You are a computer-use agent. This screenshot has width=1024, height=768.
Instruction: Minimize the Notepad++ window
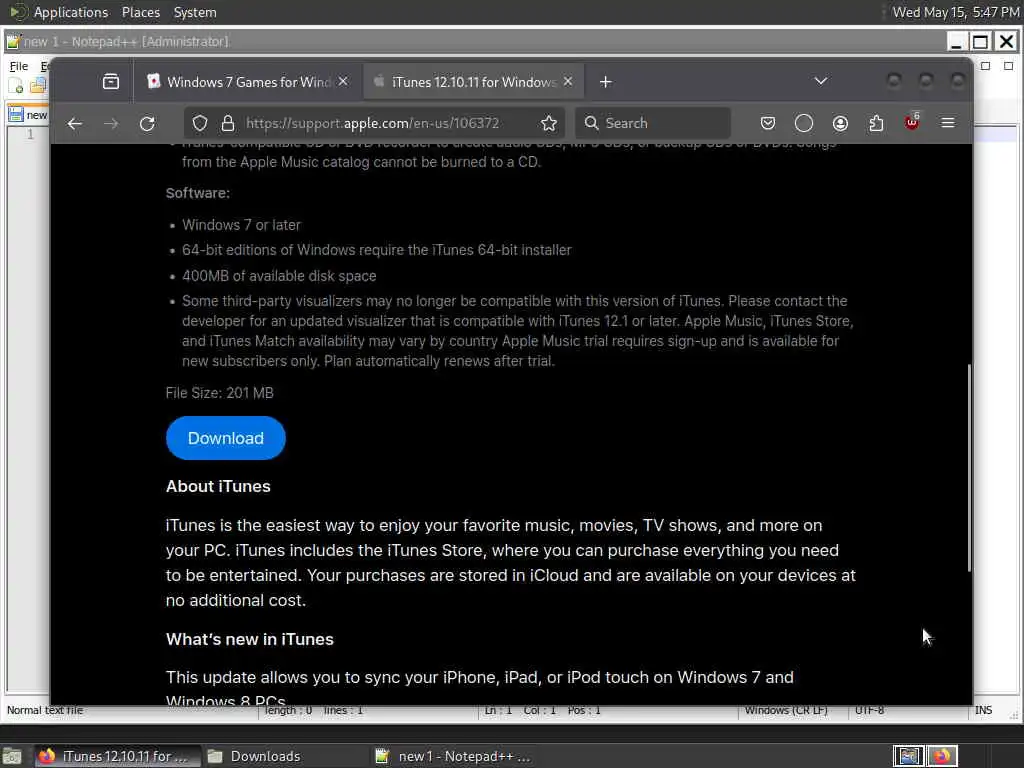[x=956, y=42]
